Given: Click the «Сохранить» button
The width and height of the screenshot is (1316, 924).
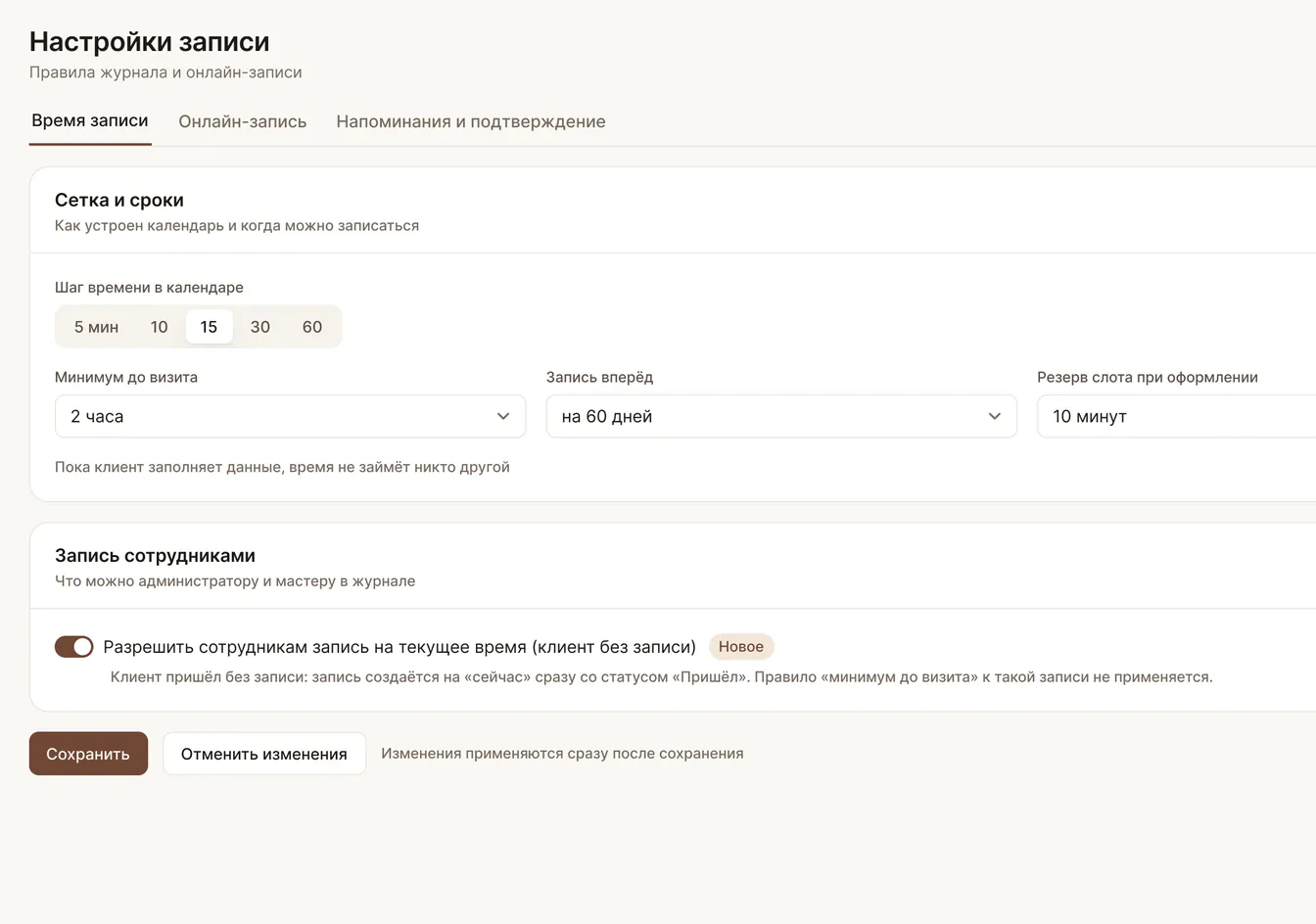Looking at the screenshot, I should pyautogui.click(x=88, y=754).
